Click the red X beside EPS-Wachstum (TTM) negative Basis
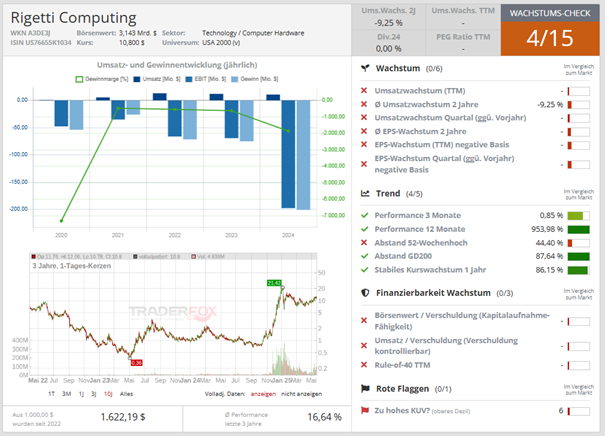This screenshot has height=436, width=605. 364,145
